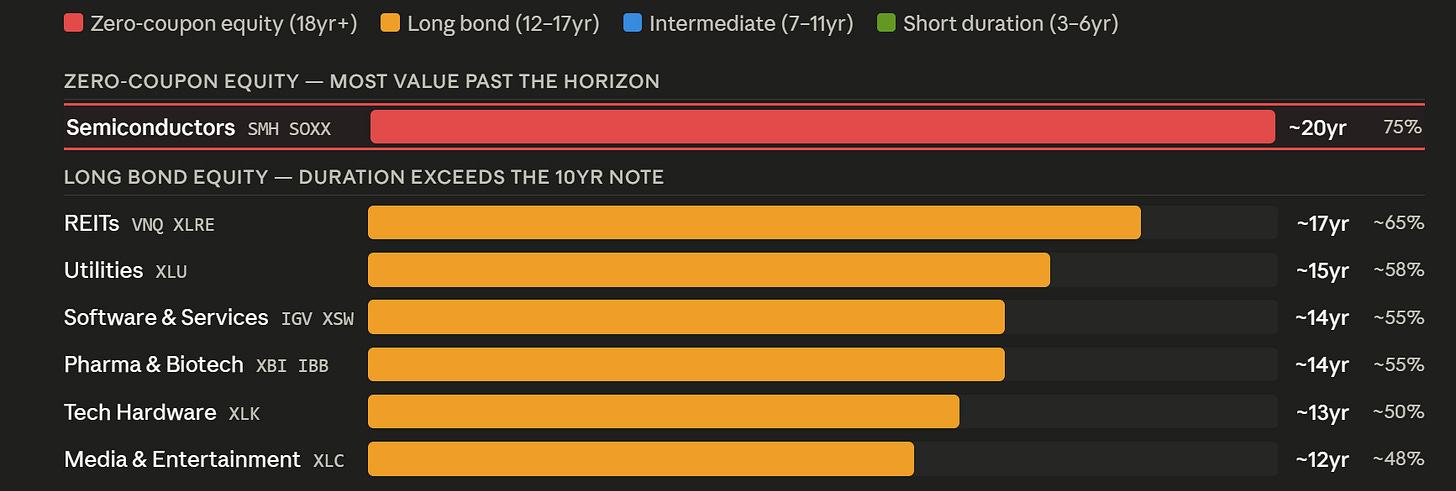This screenshot has width=1456, height=491.
Task: Click the green Short duration legend swatch
Action: 885,23
